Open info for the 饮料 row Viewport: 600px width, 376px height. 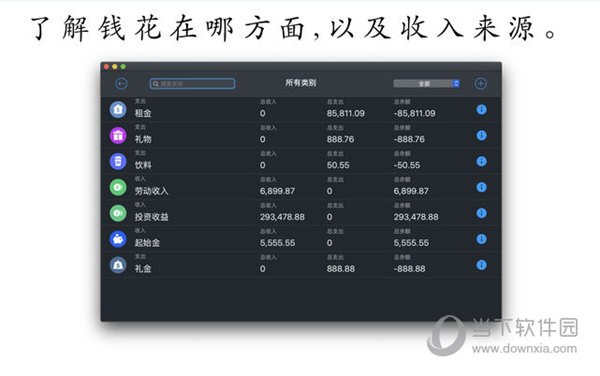click(481, 161)
